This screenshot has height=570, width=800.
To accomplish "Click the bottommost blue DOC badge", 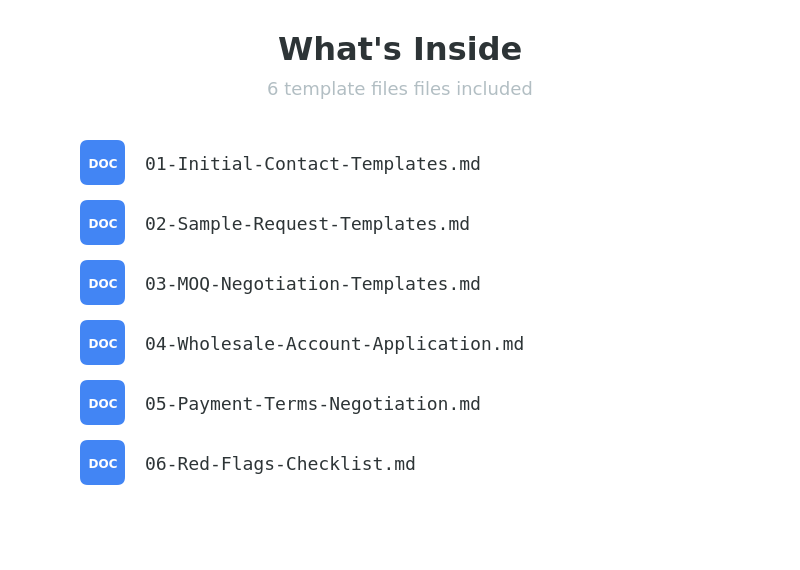I will [x=102, y=463].
